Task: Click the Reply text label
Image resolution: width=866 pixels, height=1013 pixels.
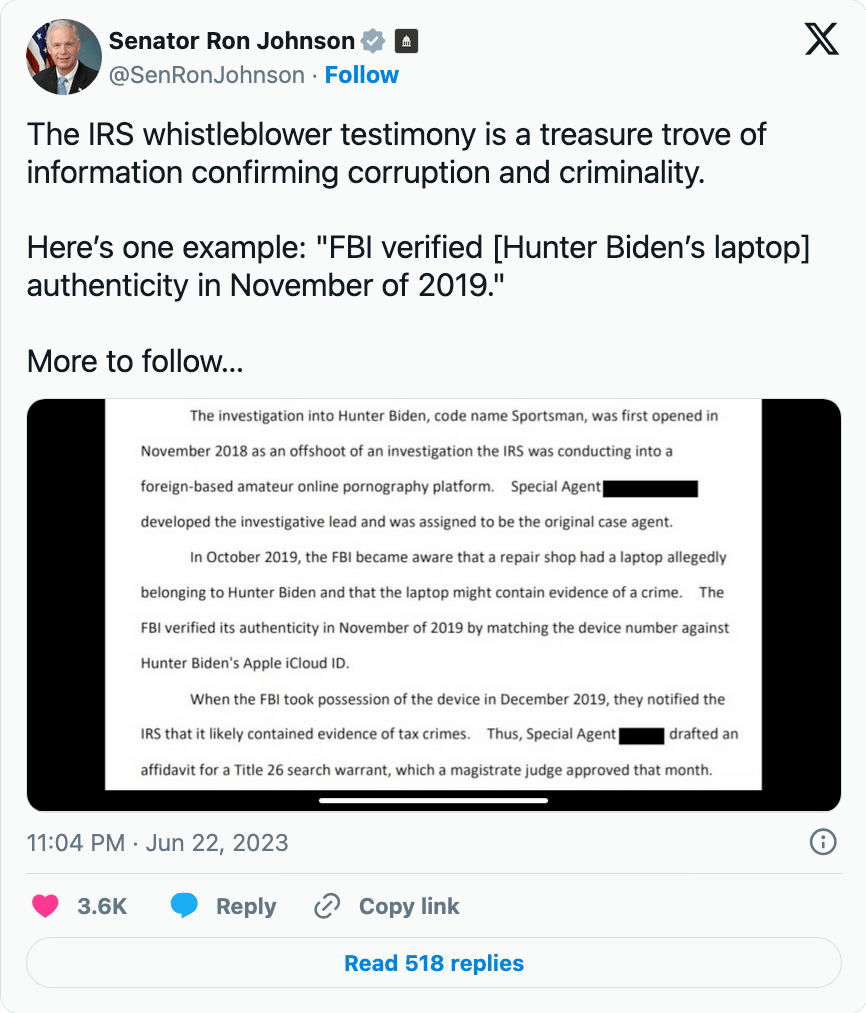Action: pos(246,907)
